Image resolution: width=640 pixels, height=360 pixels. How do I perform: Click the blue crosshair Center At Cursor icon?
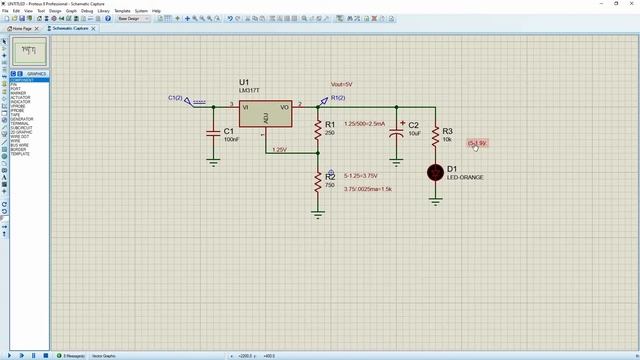point(187,18)
